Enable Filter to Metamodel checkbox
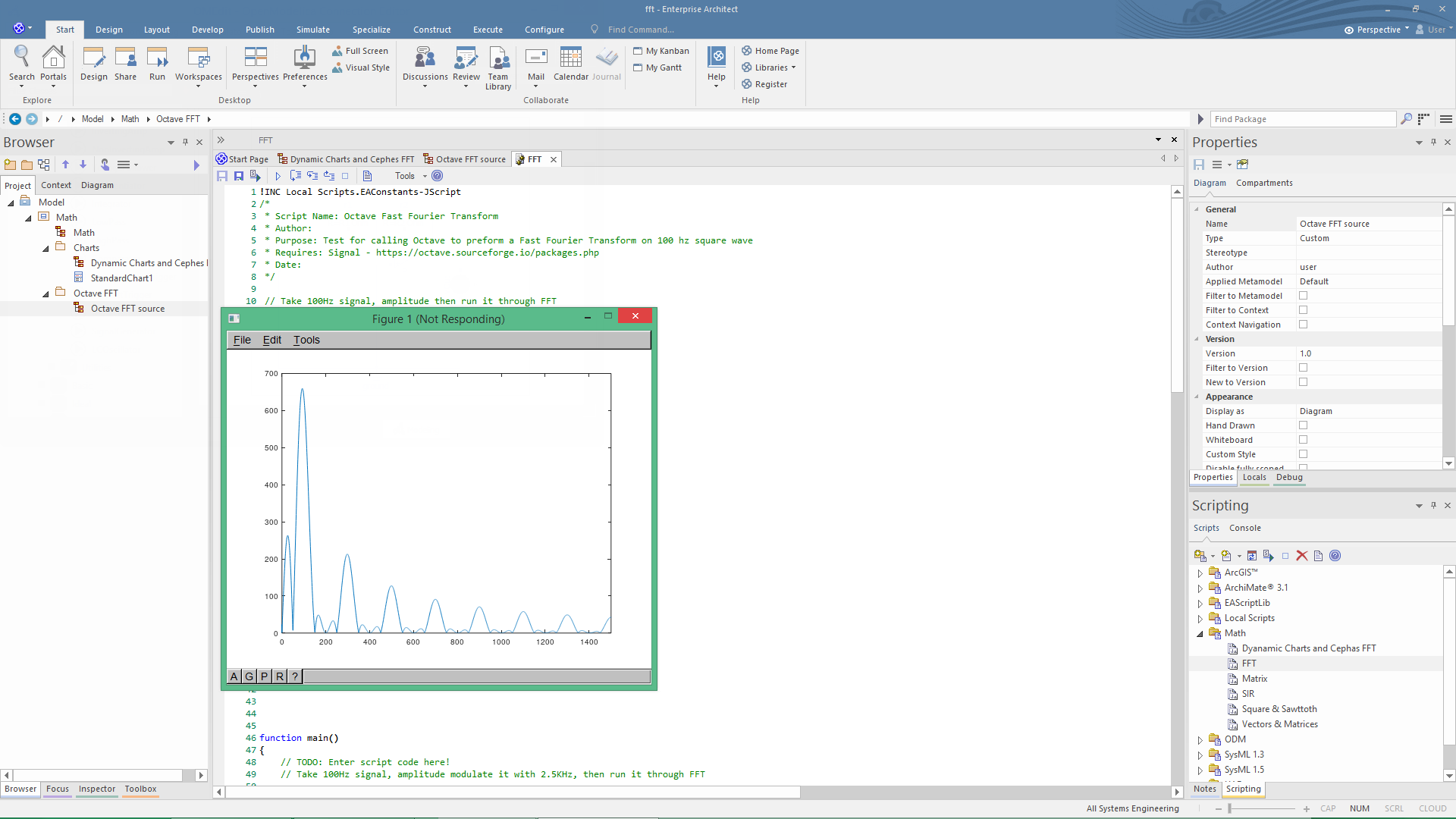The width and height of the screenshot is (1456, 819). tap(1303, 296)
